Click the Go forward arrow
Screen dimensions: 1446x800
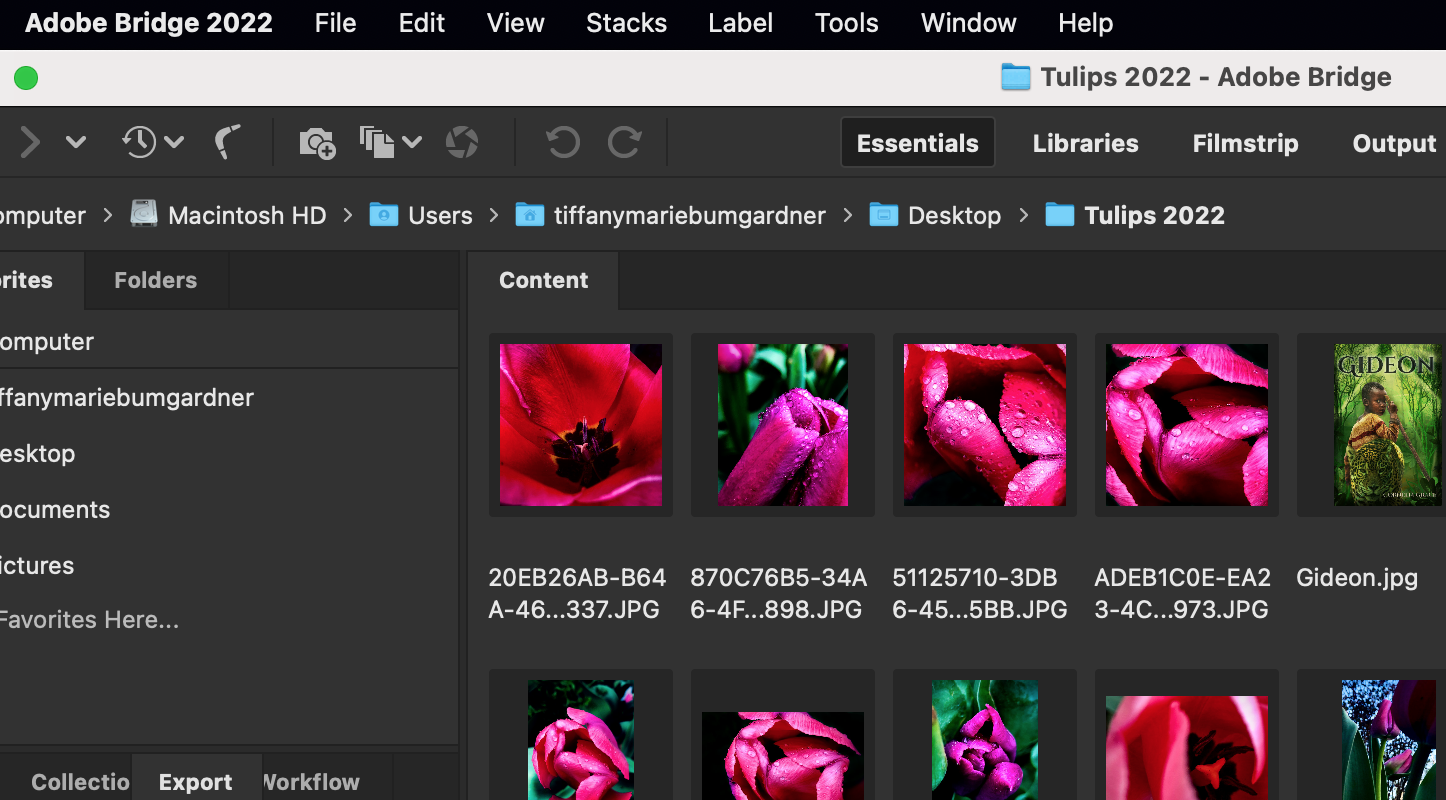tap(30, 143)
